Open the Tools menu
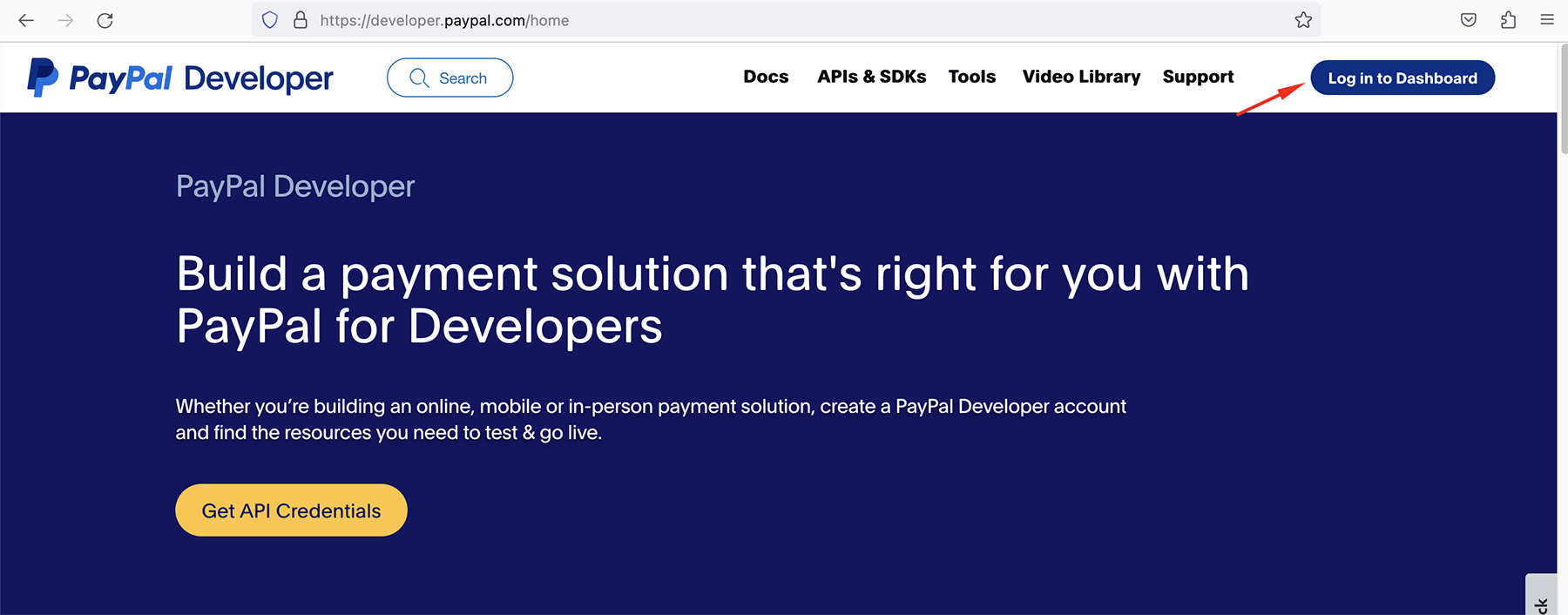This screenshot has height=615, width=1568. 972,77
